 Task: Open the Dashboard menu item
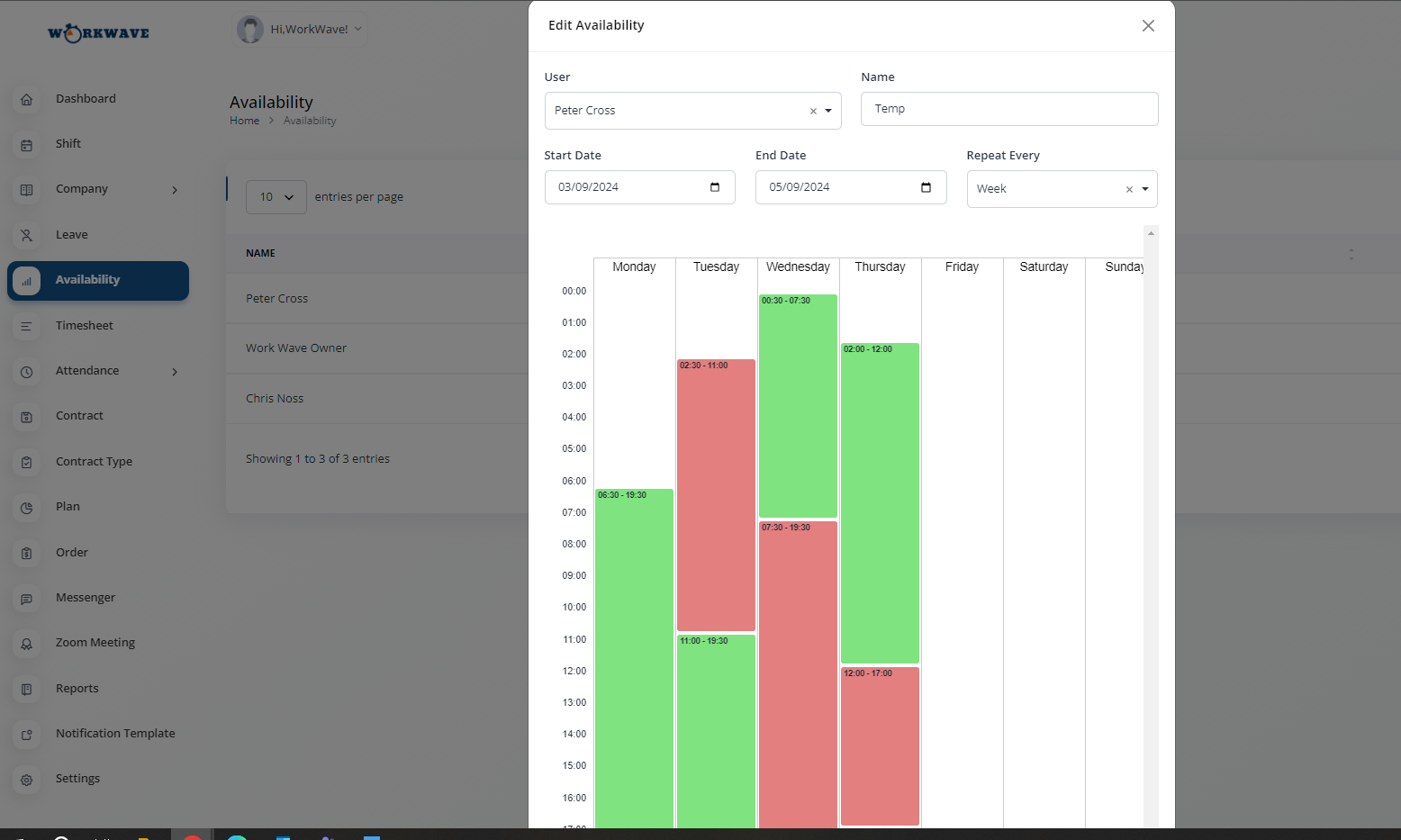[x=86, y=99]
